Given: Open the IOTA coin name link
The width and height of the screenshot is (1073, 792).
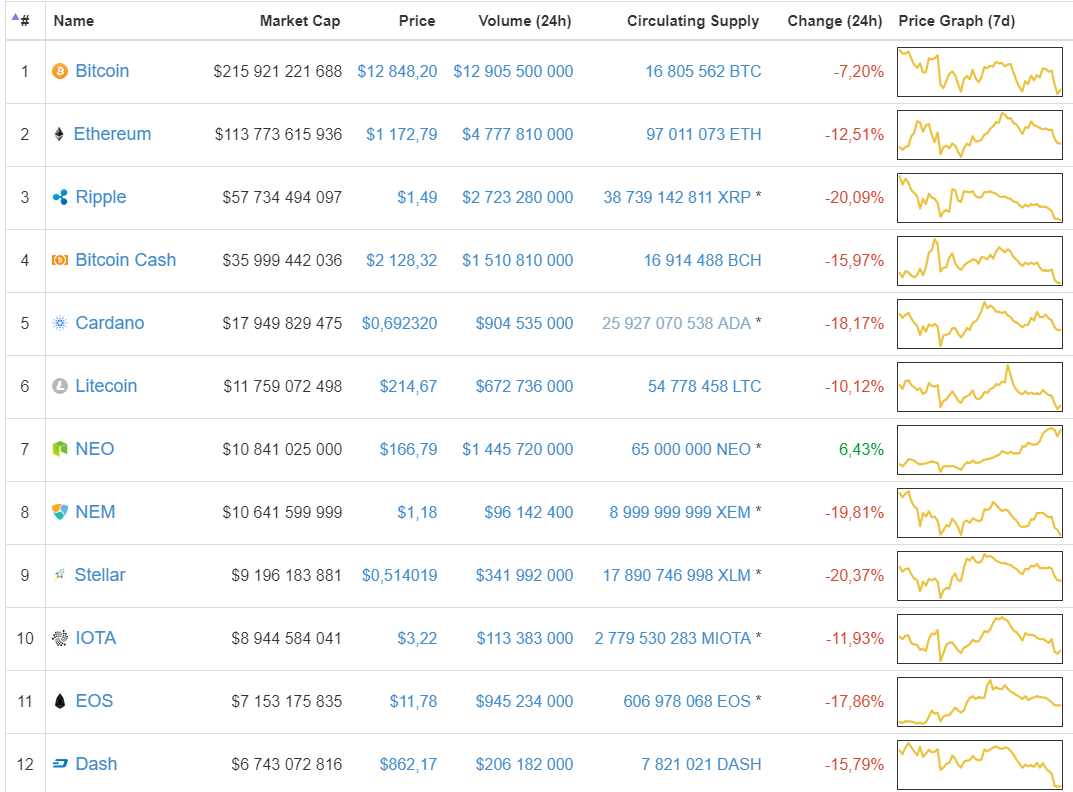Looking at the screenshot, I should [96, 638].
